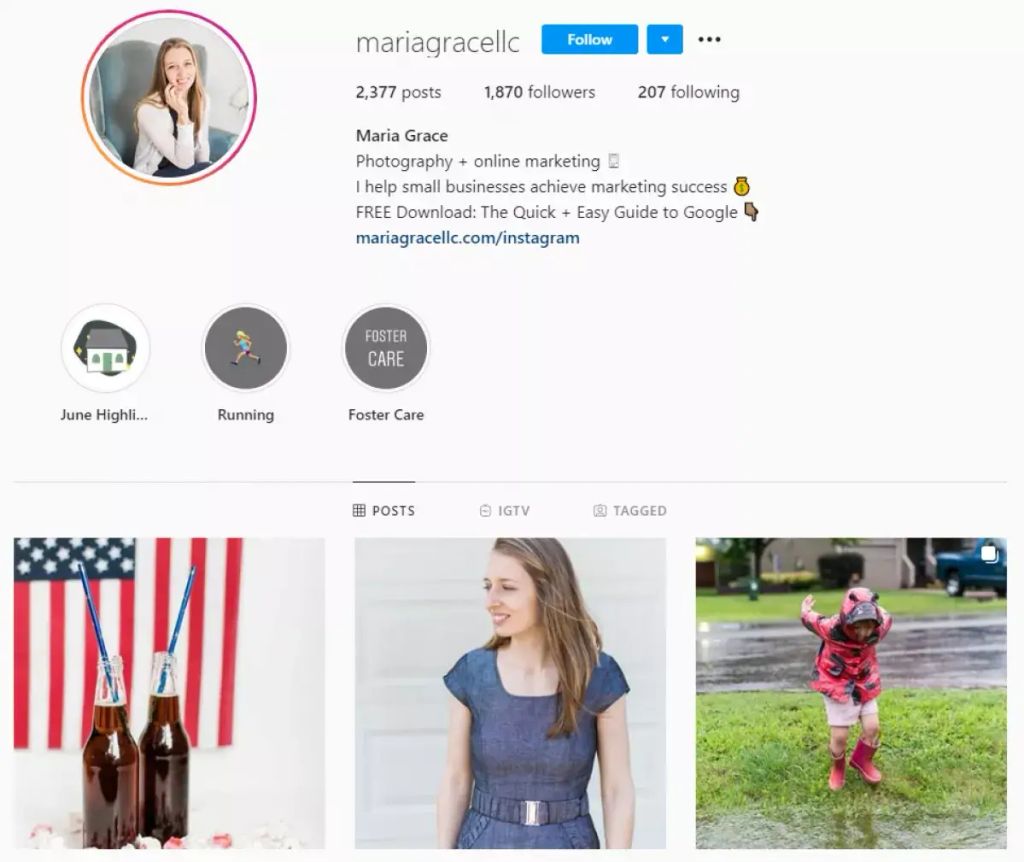Click the tagged photos icon
Viewport: 1024px width, 862px height.
coord(600,511)
